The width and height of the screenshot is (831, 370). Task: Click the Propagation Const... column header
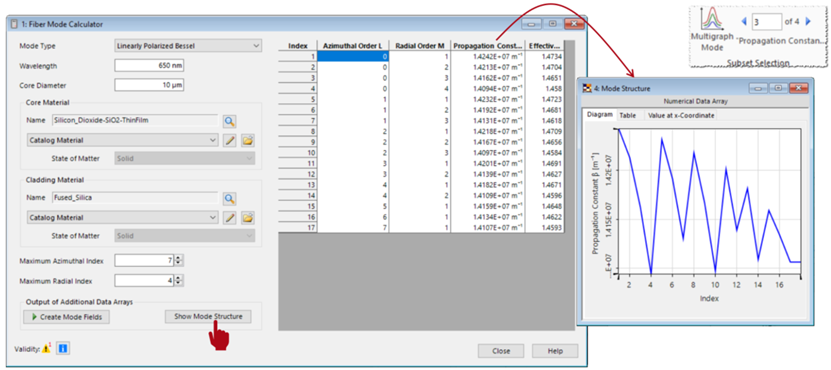click(488, 46)
